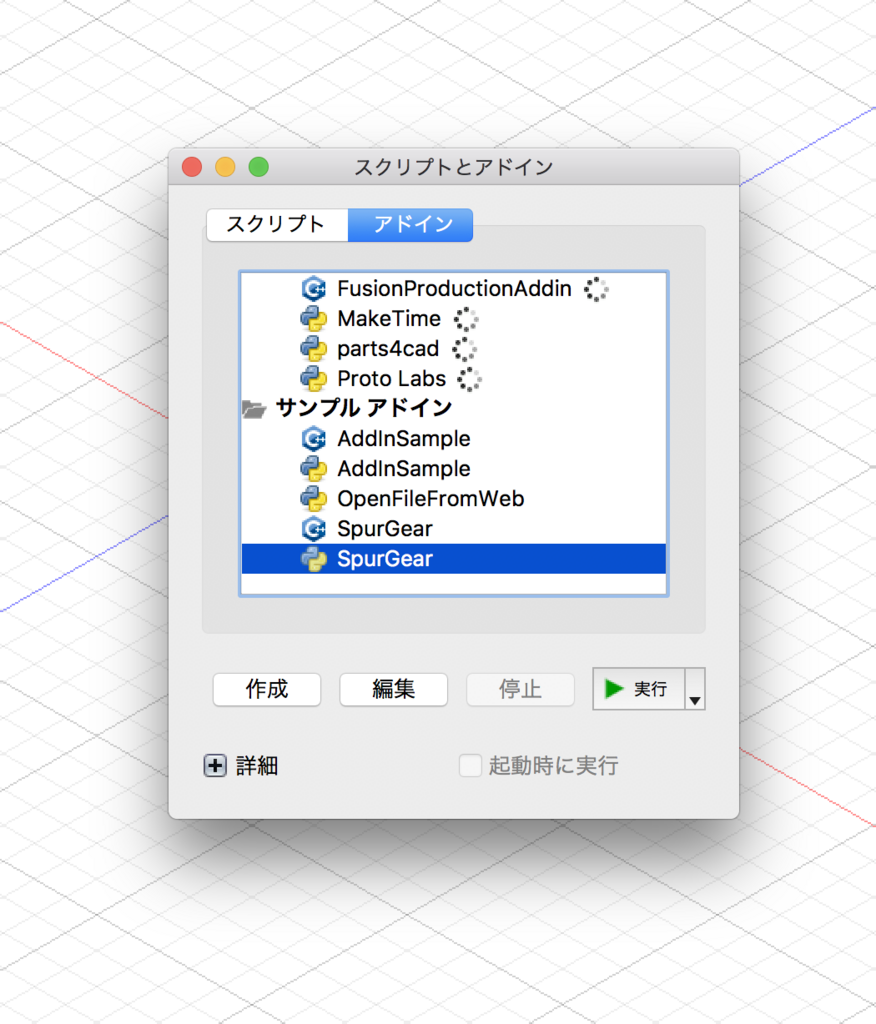Click the Python icon beside MakeTime
This screenshot has width=876, height=1024.
coord(314,319)
